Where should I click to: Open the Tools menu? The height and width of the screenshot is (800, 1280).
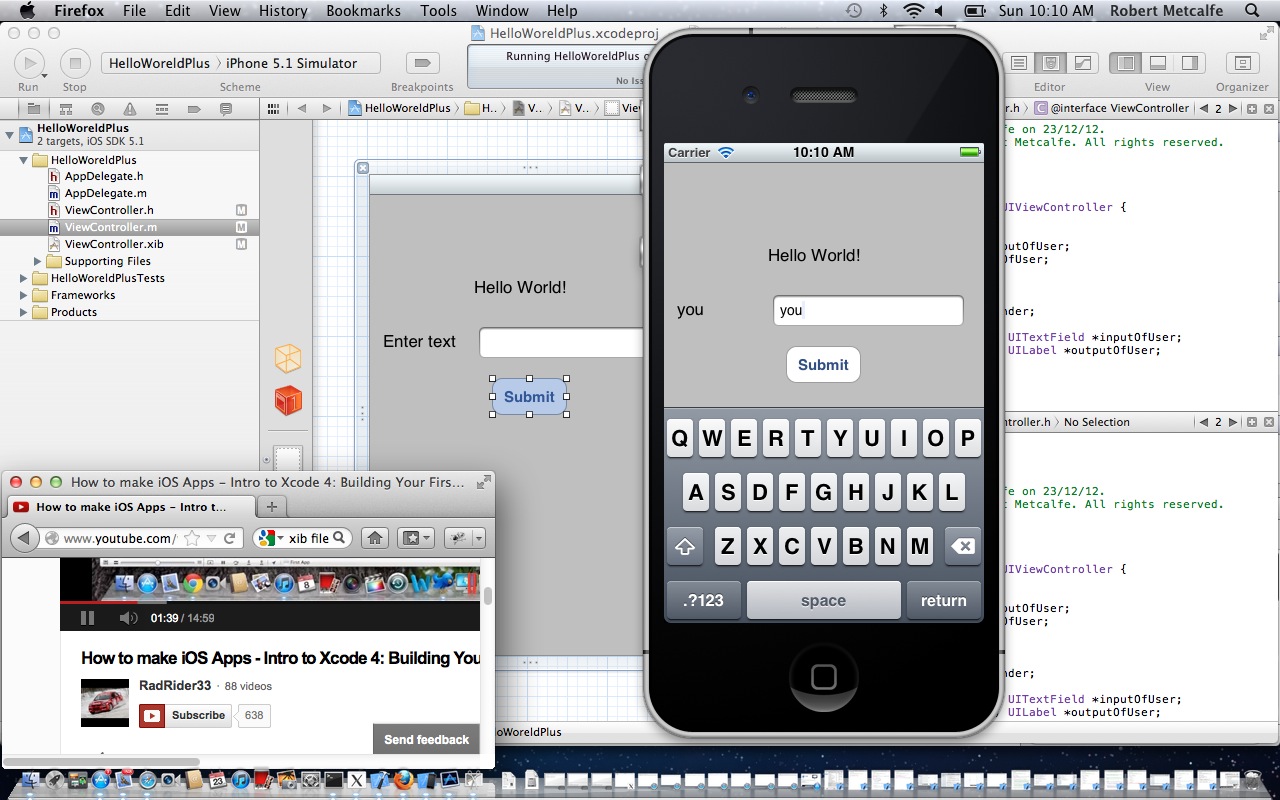[438, 11]
